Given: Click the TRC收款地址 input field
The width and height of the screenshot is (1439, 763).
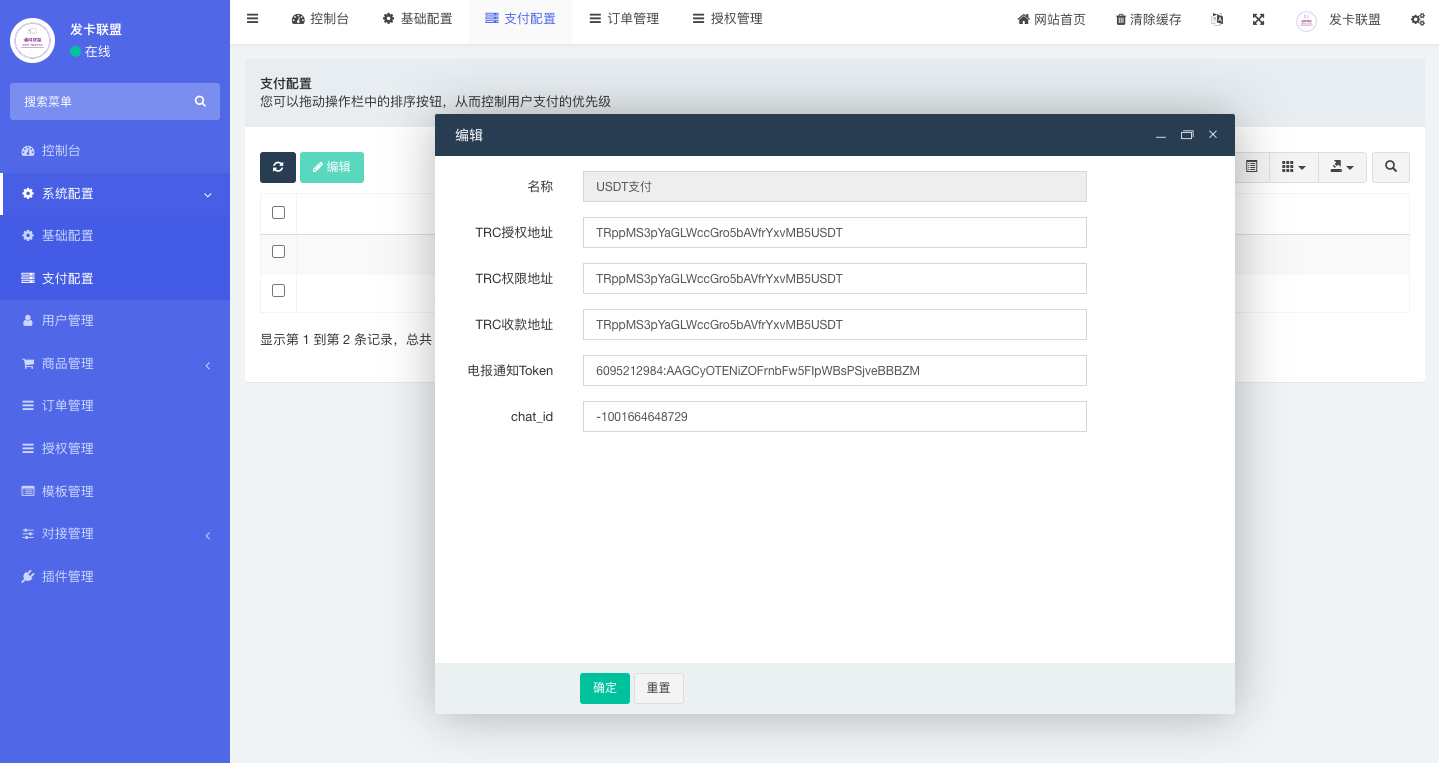Looking at the screenshot, I should pyautogui.click(x=834, y=325).
